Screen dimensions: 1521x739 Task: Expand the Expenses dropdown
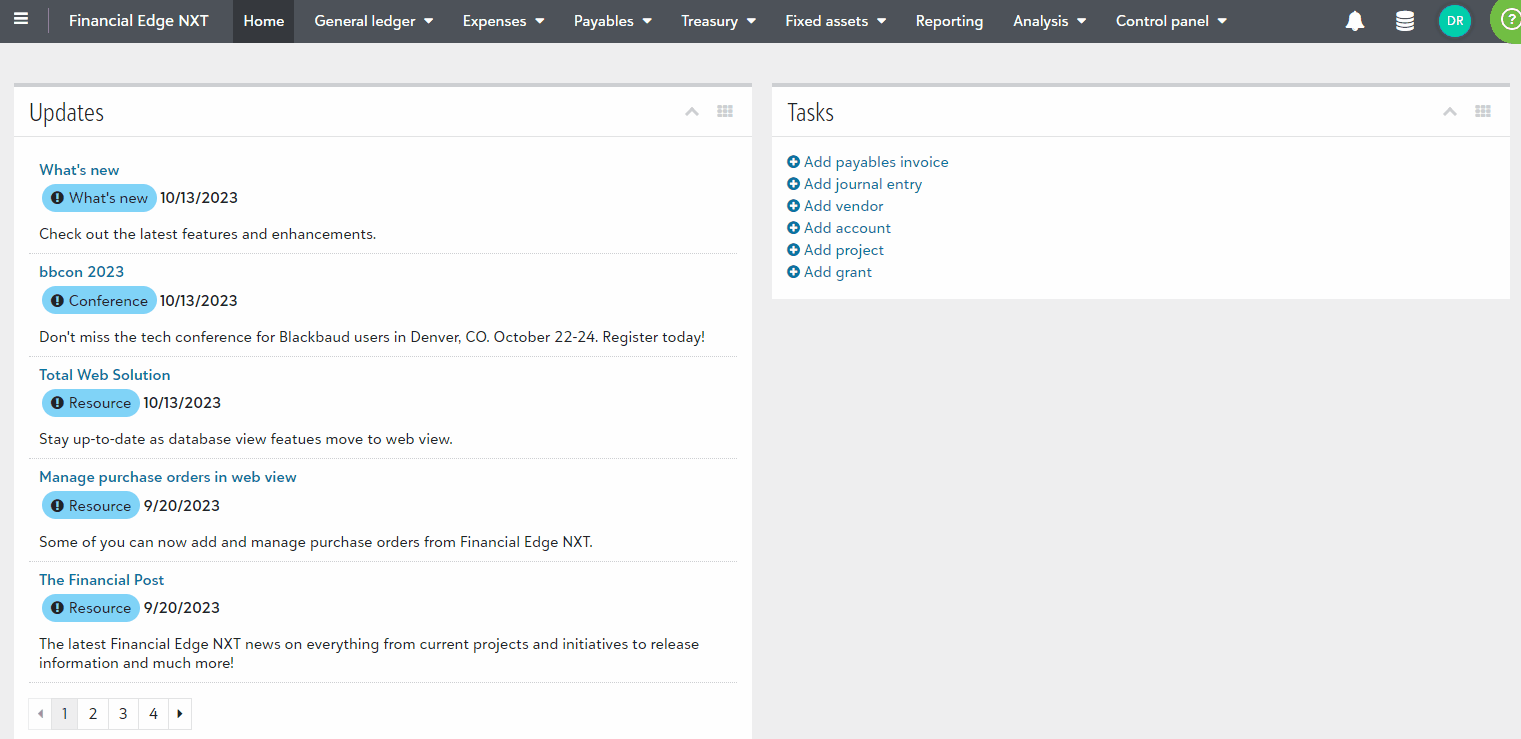pyautogui.click(x=503, y=21)
